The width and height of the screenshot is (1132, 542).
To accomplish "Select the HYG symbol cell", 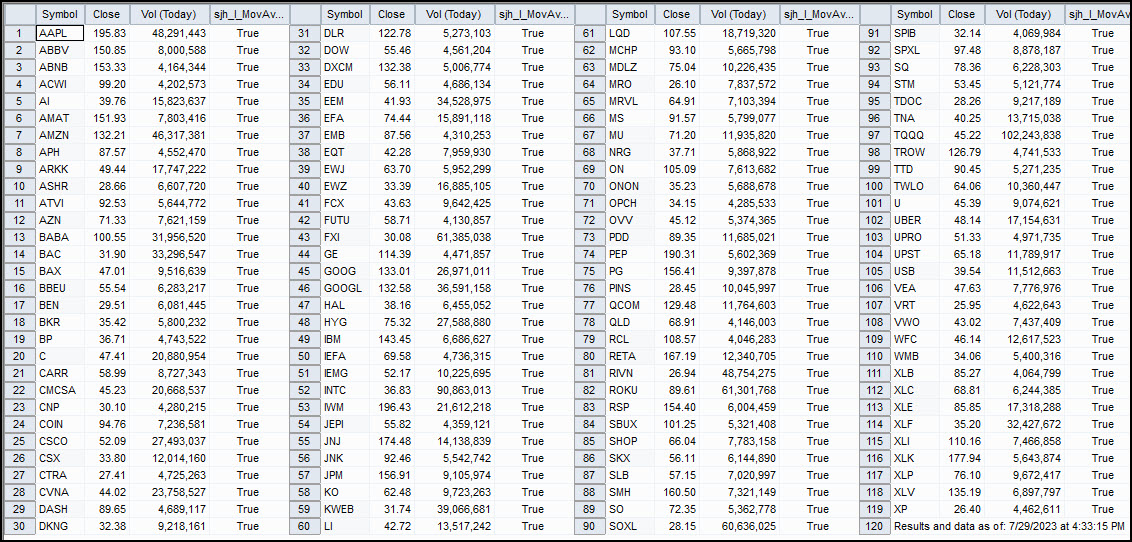I will point(345,323).
